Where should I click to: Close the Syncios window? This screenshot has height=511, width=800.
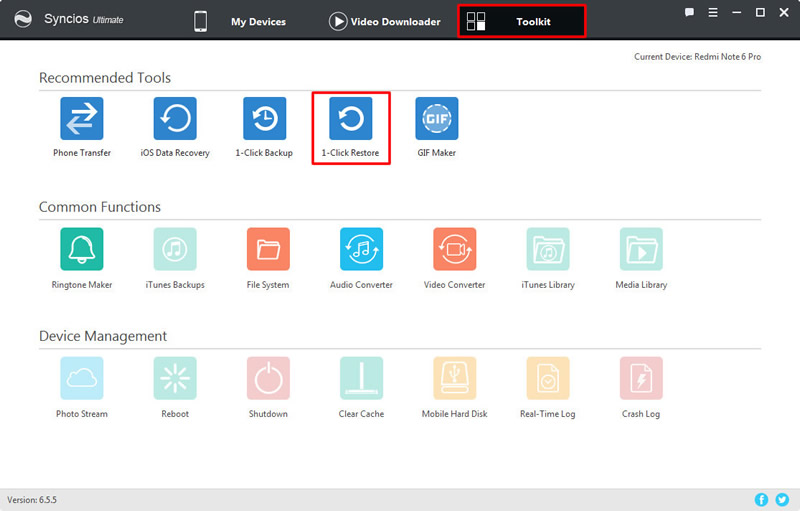pos(784,13)
